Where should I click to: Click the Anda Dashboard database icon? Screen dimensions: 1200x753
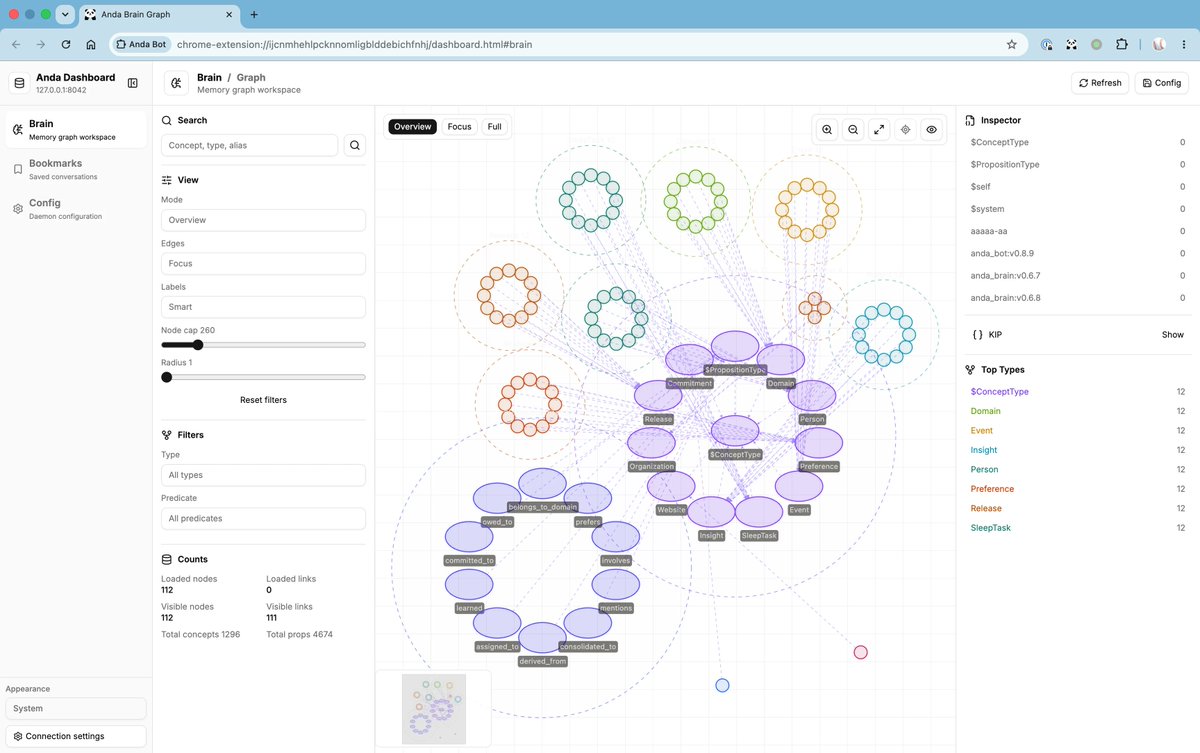click(19, 83)
